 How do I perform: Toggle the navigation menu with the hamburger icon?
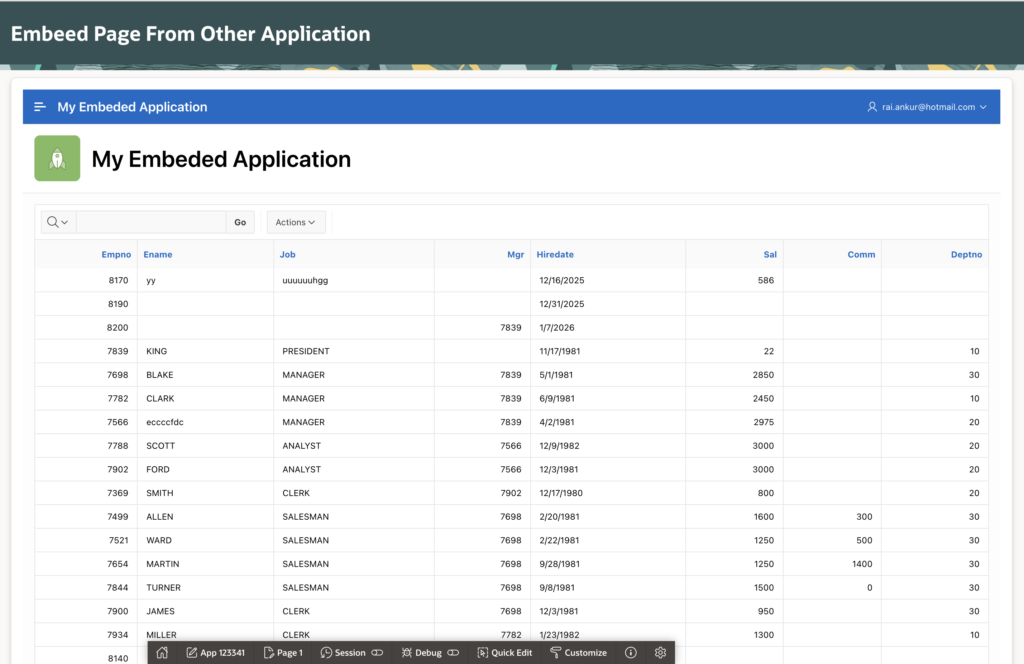pos(39,106)
